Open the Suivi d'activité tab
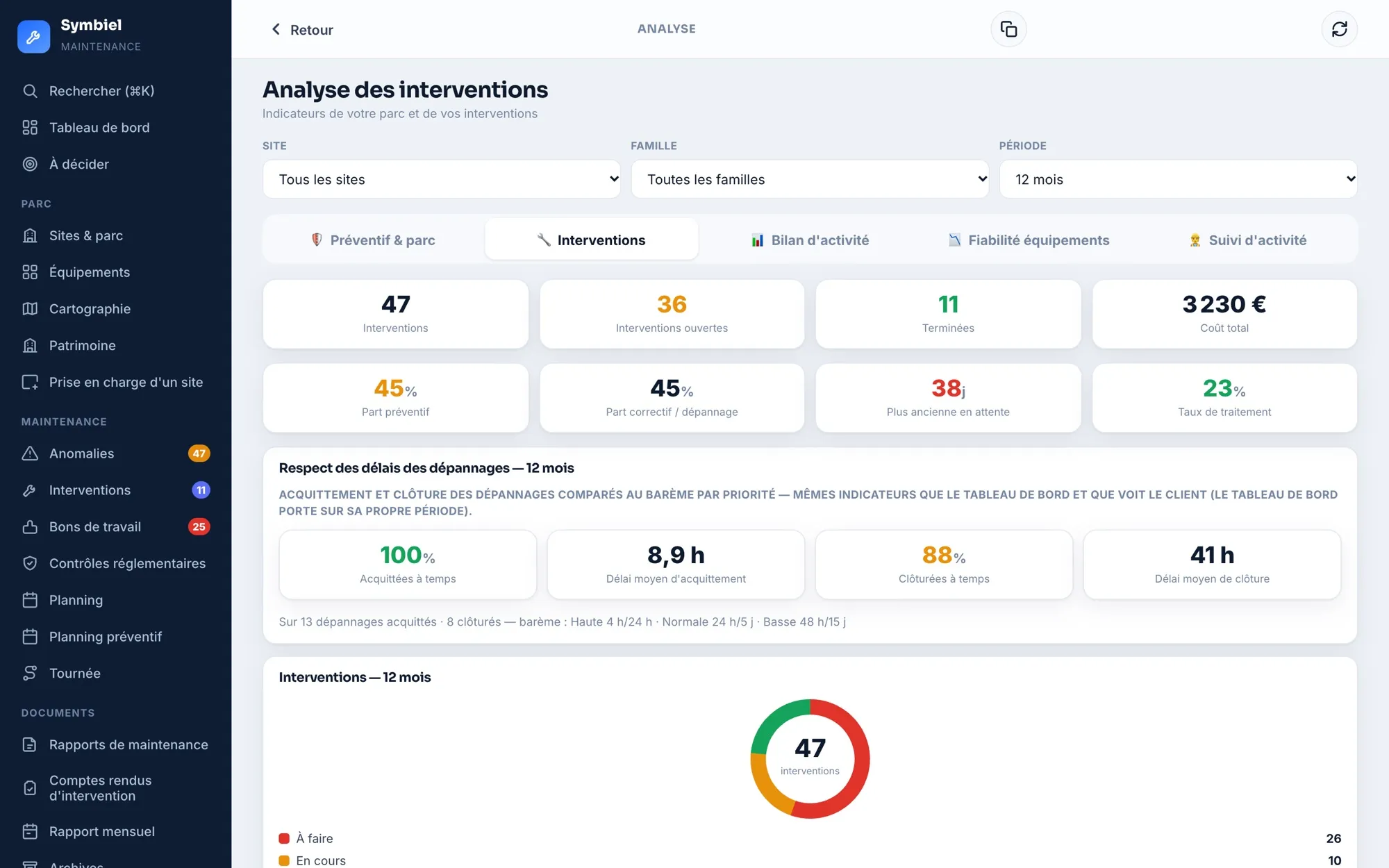The width and height of the screenshot is (1389, 868). [x=1247, y=240]
